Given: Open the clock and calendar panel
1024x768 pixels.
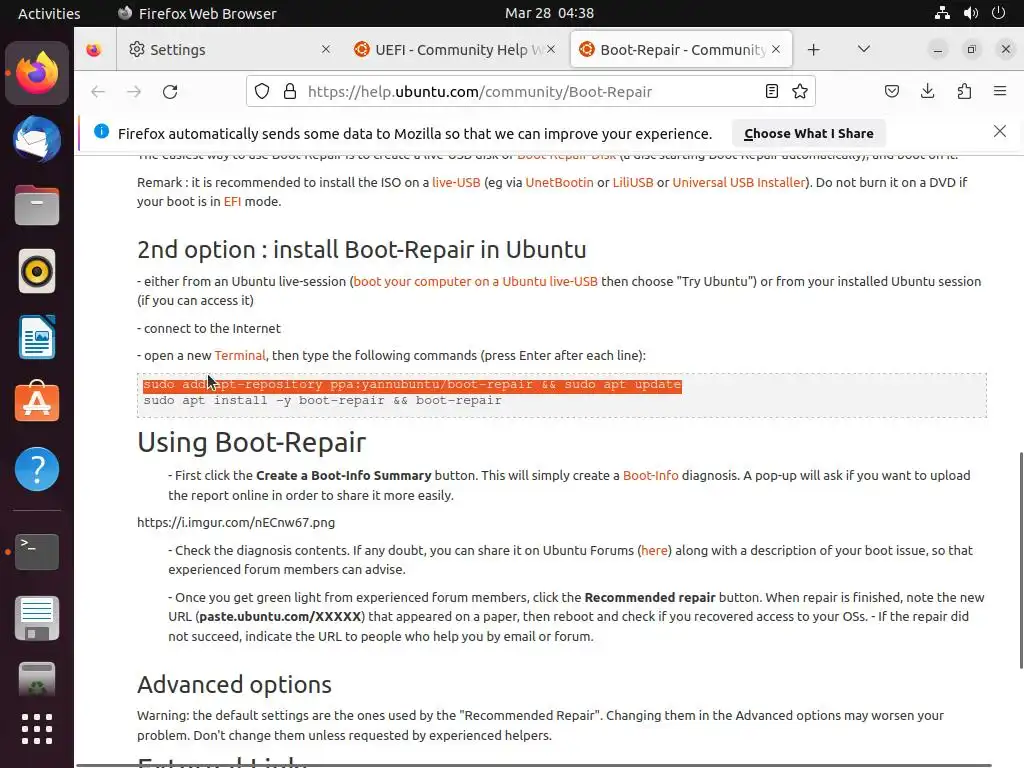Looking at the screenshot, I should [549, 13].
